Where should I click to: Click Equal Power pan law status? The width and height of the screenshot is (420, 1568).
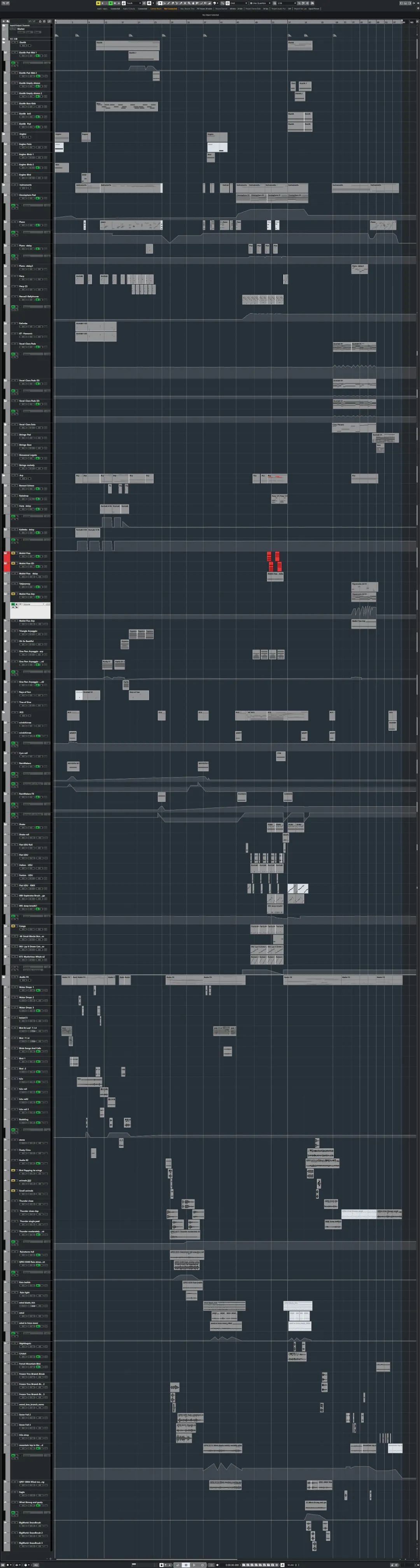[x=313, y=9]
